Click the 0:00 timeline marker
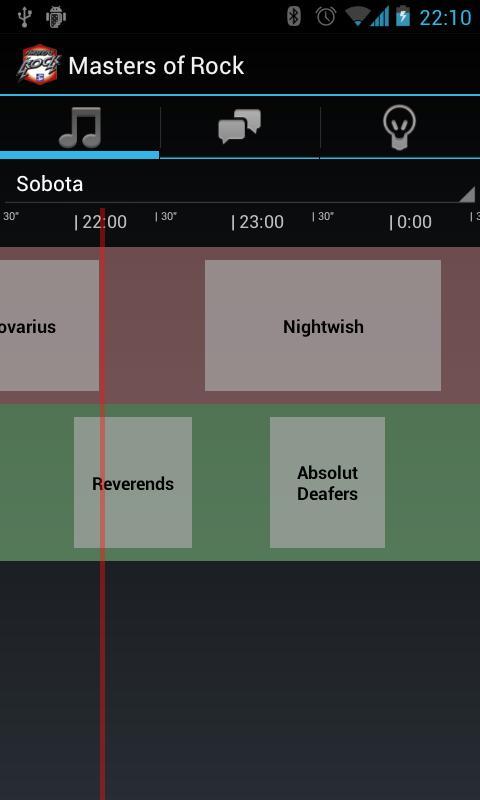The image size is (480, 800). tap(411, 222)
